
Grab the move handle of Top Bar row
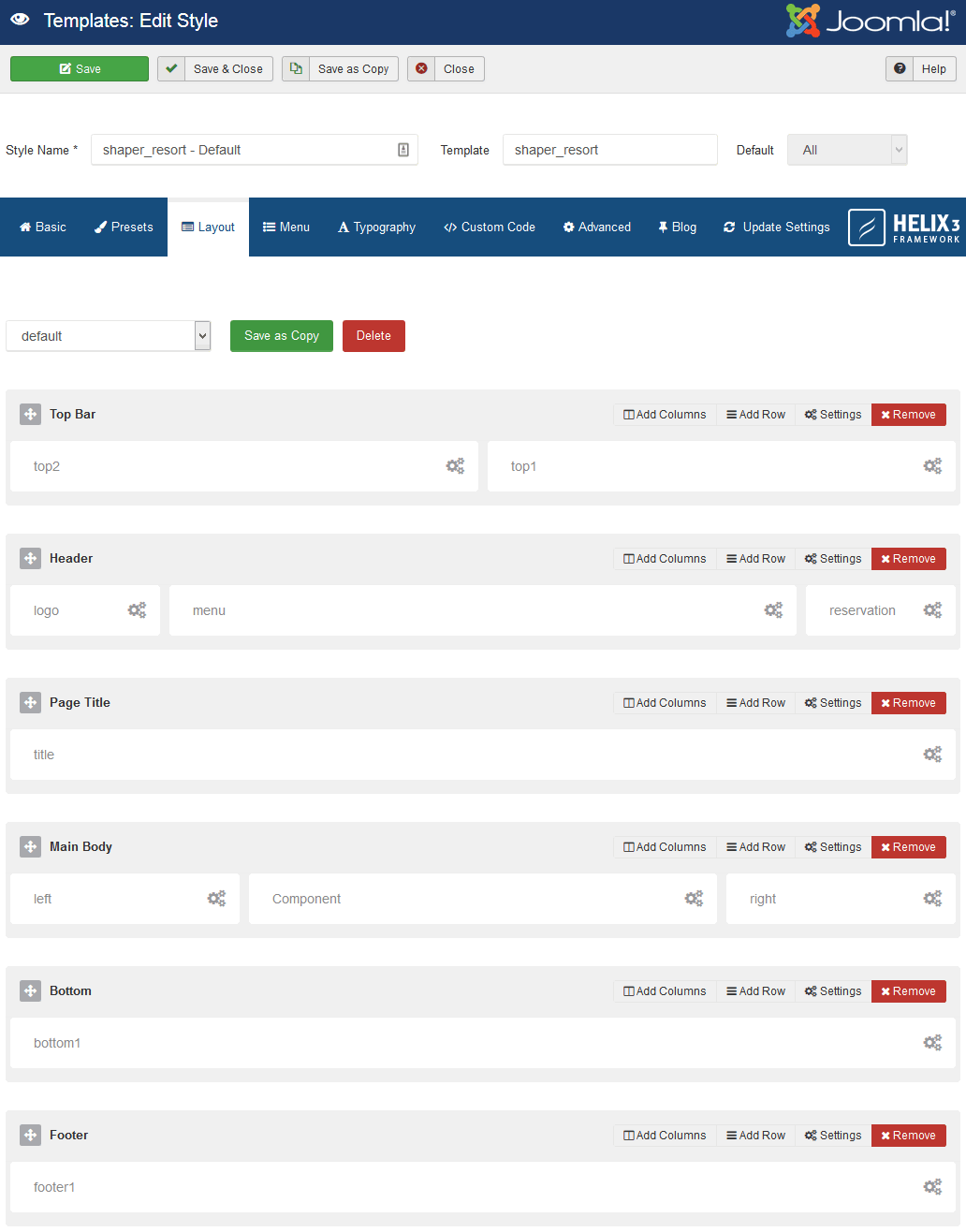[x=31, y=415]
